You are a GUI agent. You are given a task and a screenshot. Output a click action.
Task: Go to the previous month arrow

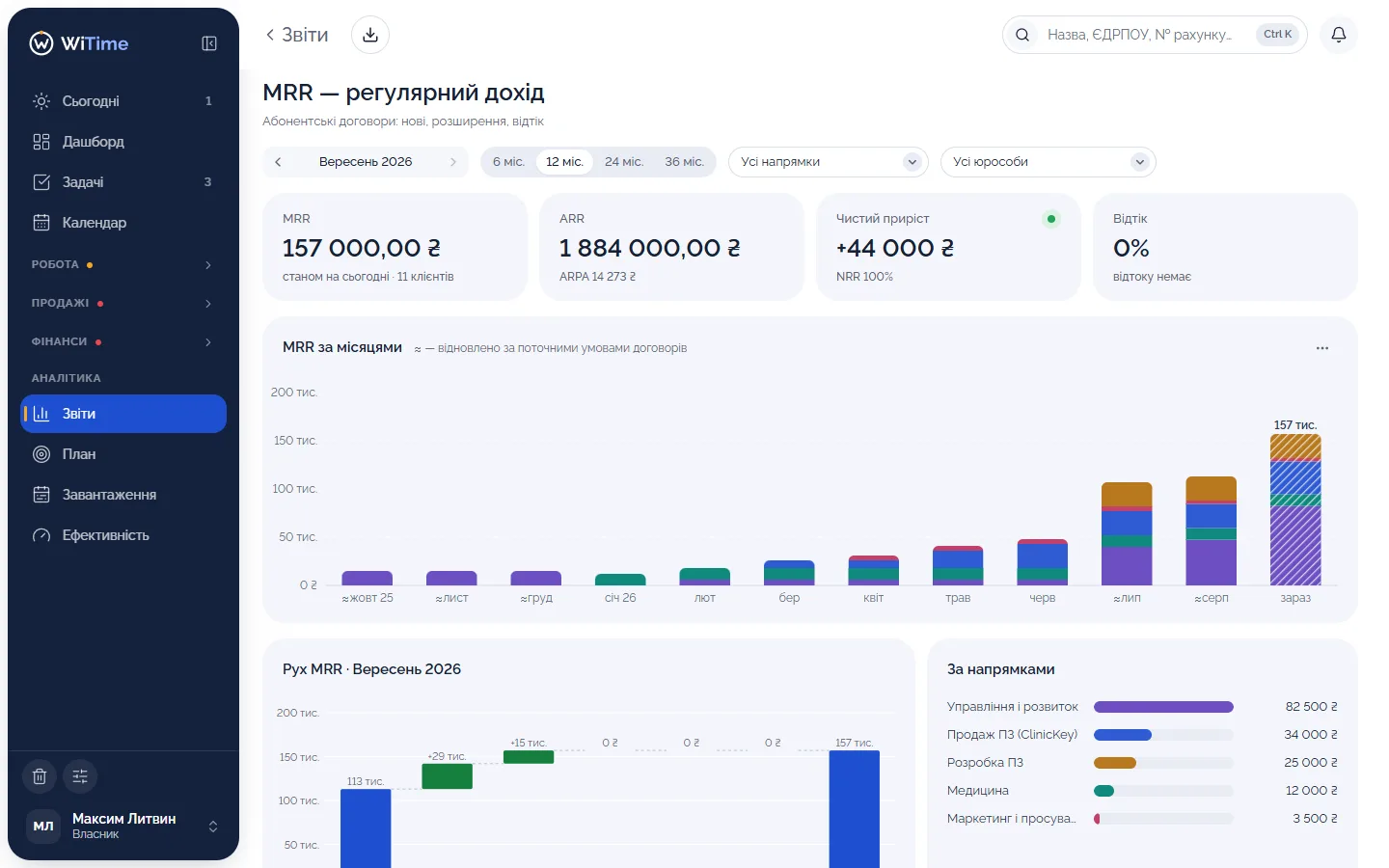[x=278, y=162]
